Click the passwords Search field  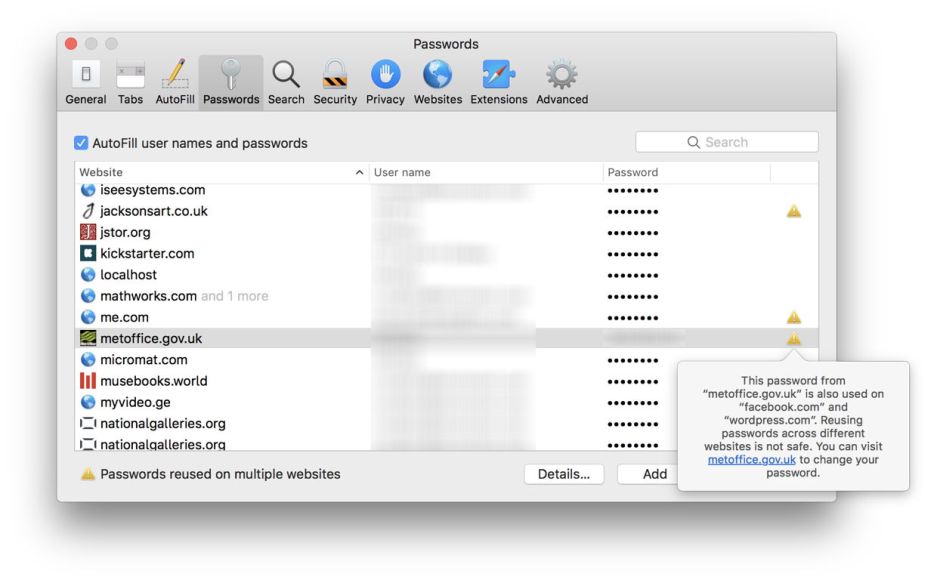click(x=727, y=142)
